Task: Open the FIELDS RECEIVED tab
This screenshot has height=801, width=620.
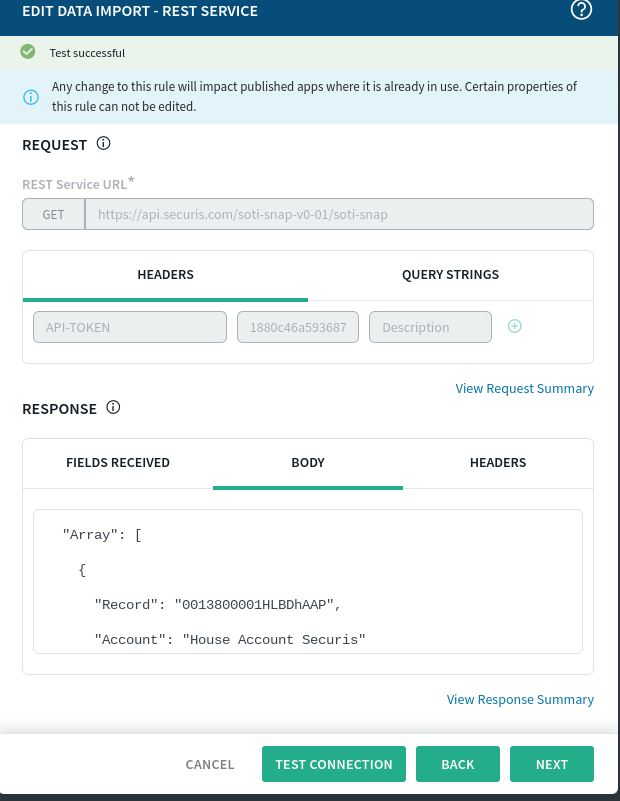Action: 118,463
